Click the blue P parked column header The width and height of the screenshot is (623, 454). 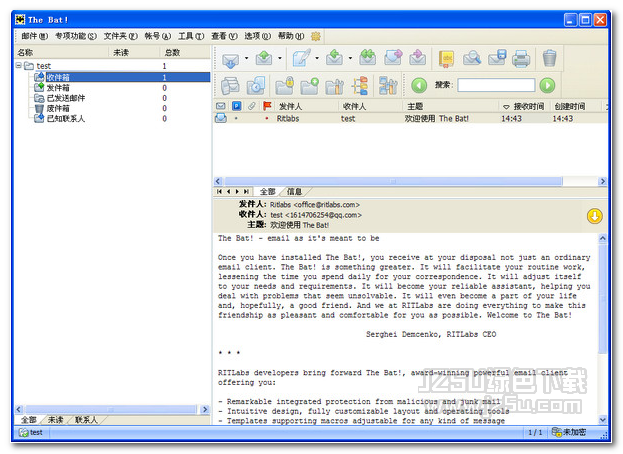click(x=237, y=106)
